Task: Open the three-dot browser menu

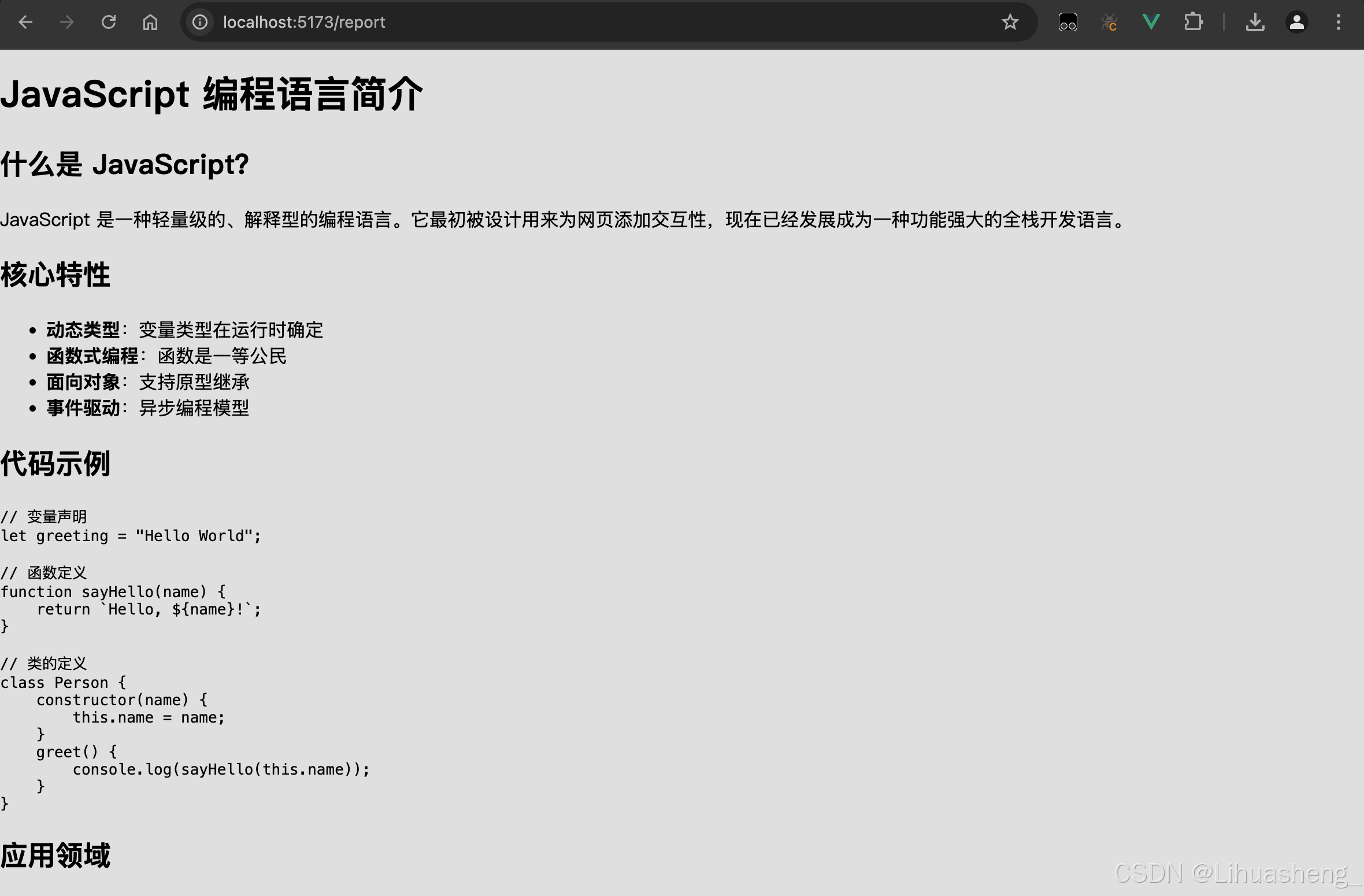Action: 1339,22
